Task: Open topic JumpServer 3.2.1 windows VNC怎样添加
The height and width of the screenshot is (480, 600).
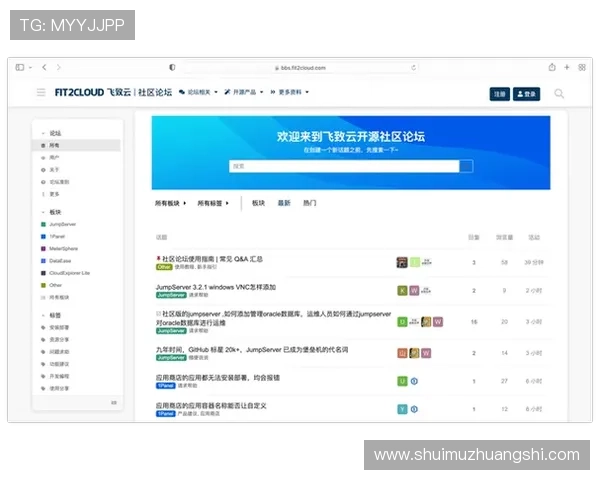Action: point(216,287)
